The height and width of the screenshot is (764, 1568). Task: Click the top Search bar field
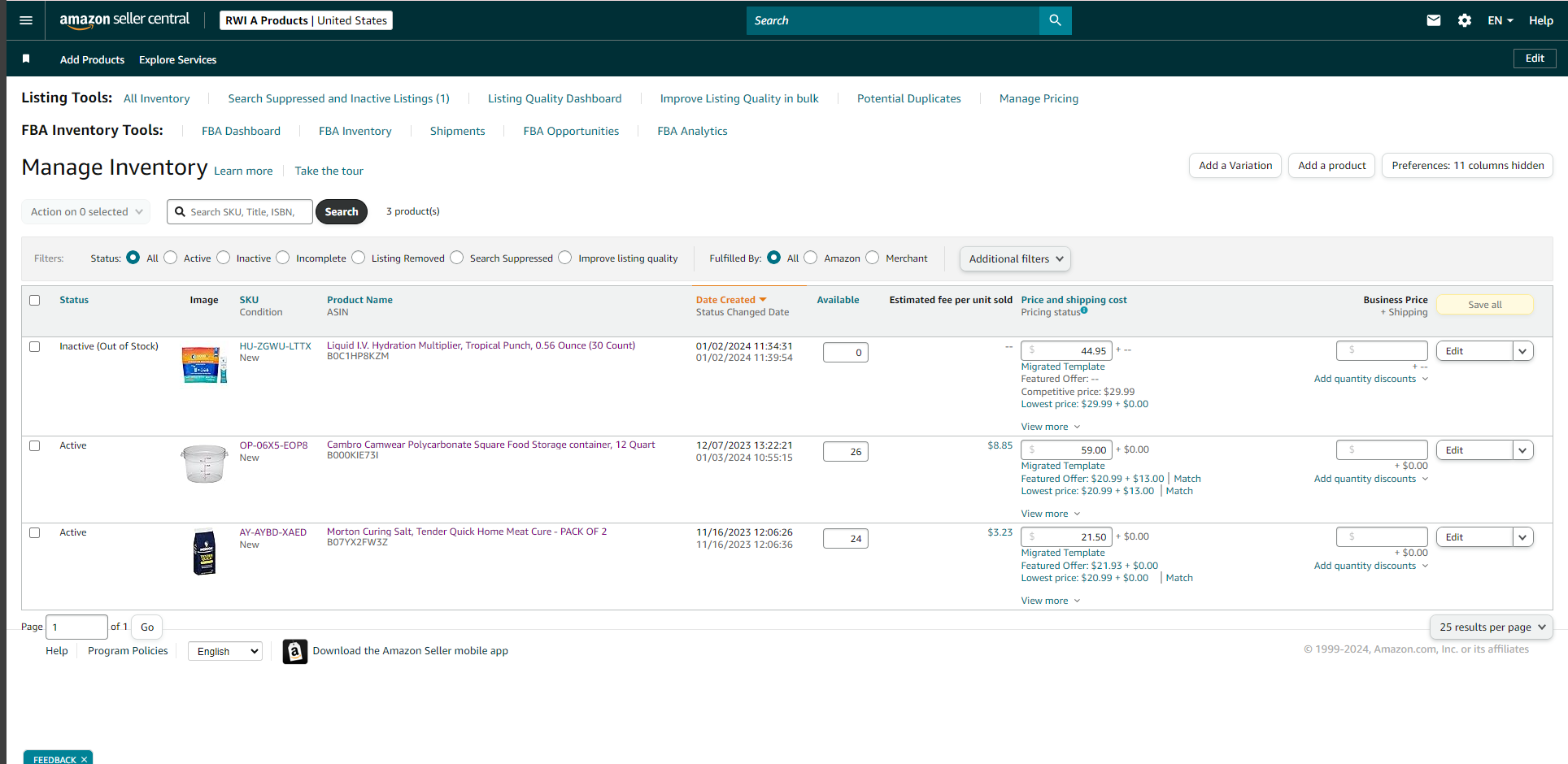pos(893,20)
